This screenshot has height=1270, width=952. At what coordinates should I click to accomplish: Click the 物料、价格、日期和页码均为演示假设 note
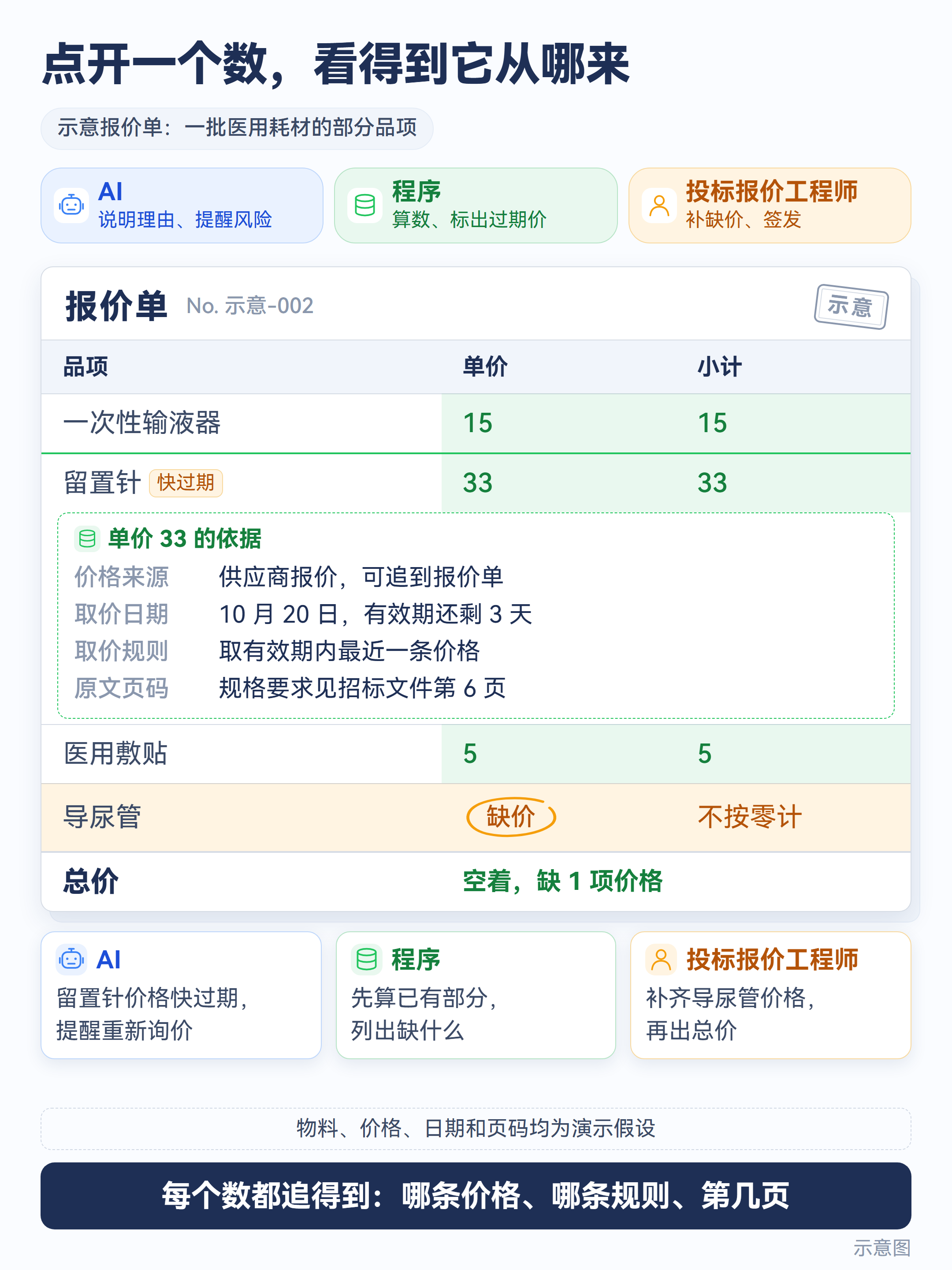(x=476, y=1128)
